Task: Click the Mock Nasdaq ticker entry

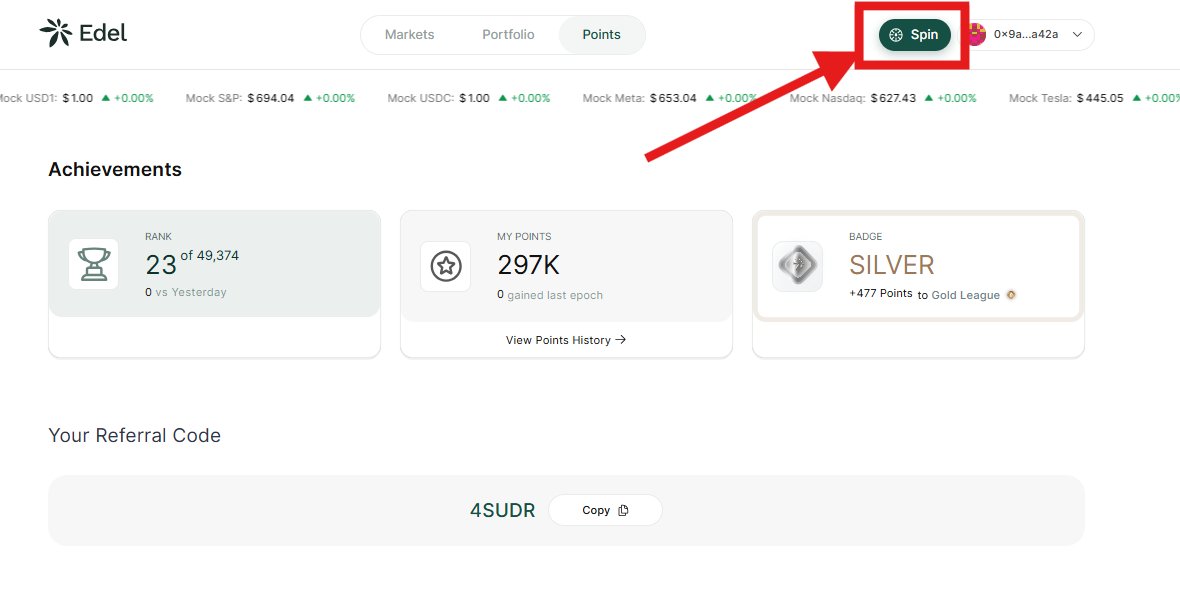Action: 883,98
